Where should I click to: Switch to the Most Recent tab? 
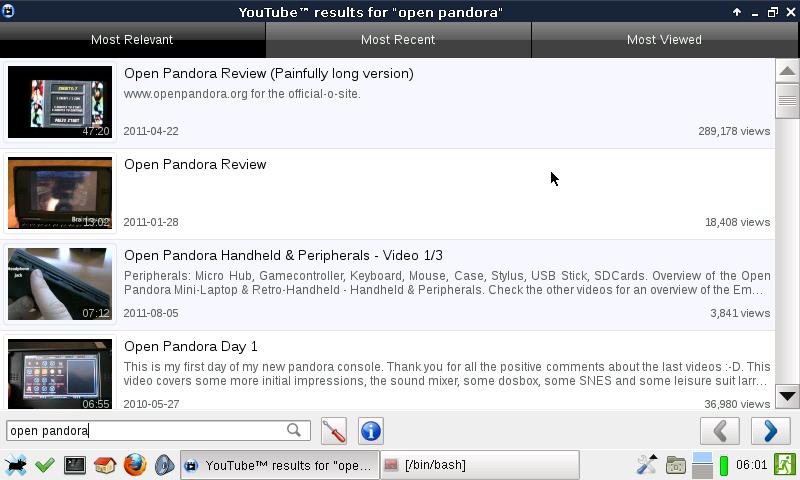pyautogui.click(x=398, y=40)
